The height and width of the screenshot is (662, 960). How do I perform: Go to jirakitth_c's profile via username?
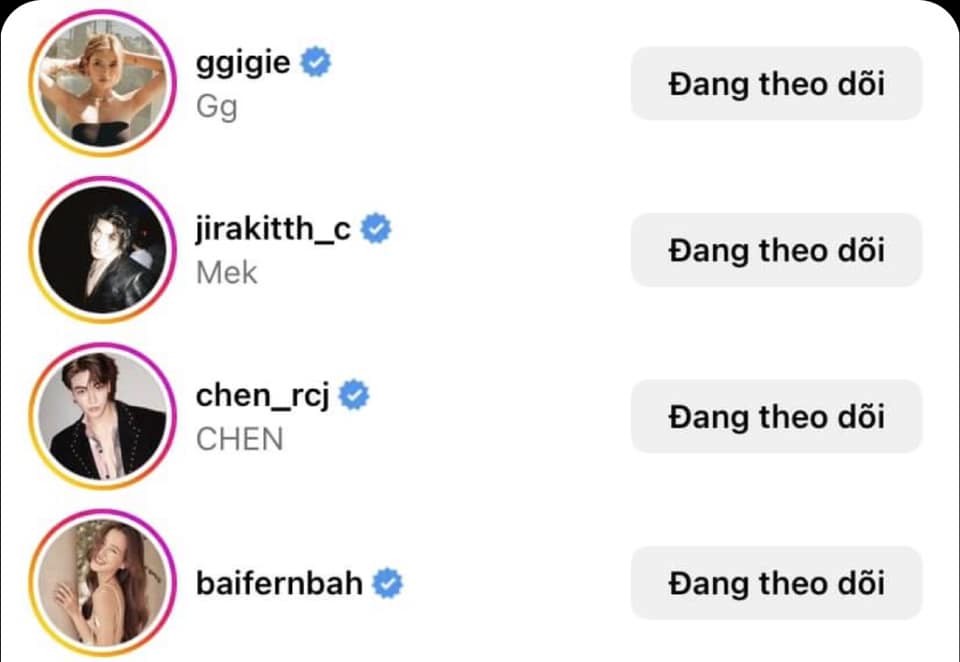(x=274, y=229)
